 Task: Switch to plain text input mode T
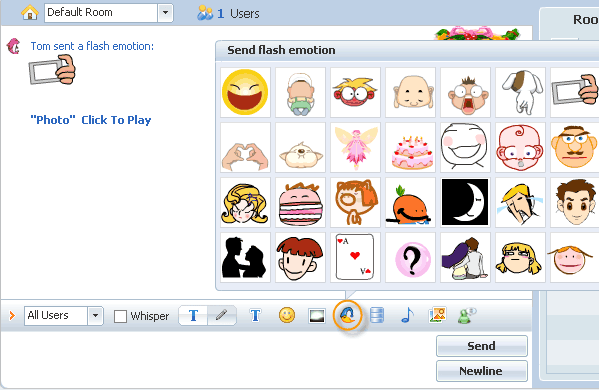coord(193,316)
